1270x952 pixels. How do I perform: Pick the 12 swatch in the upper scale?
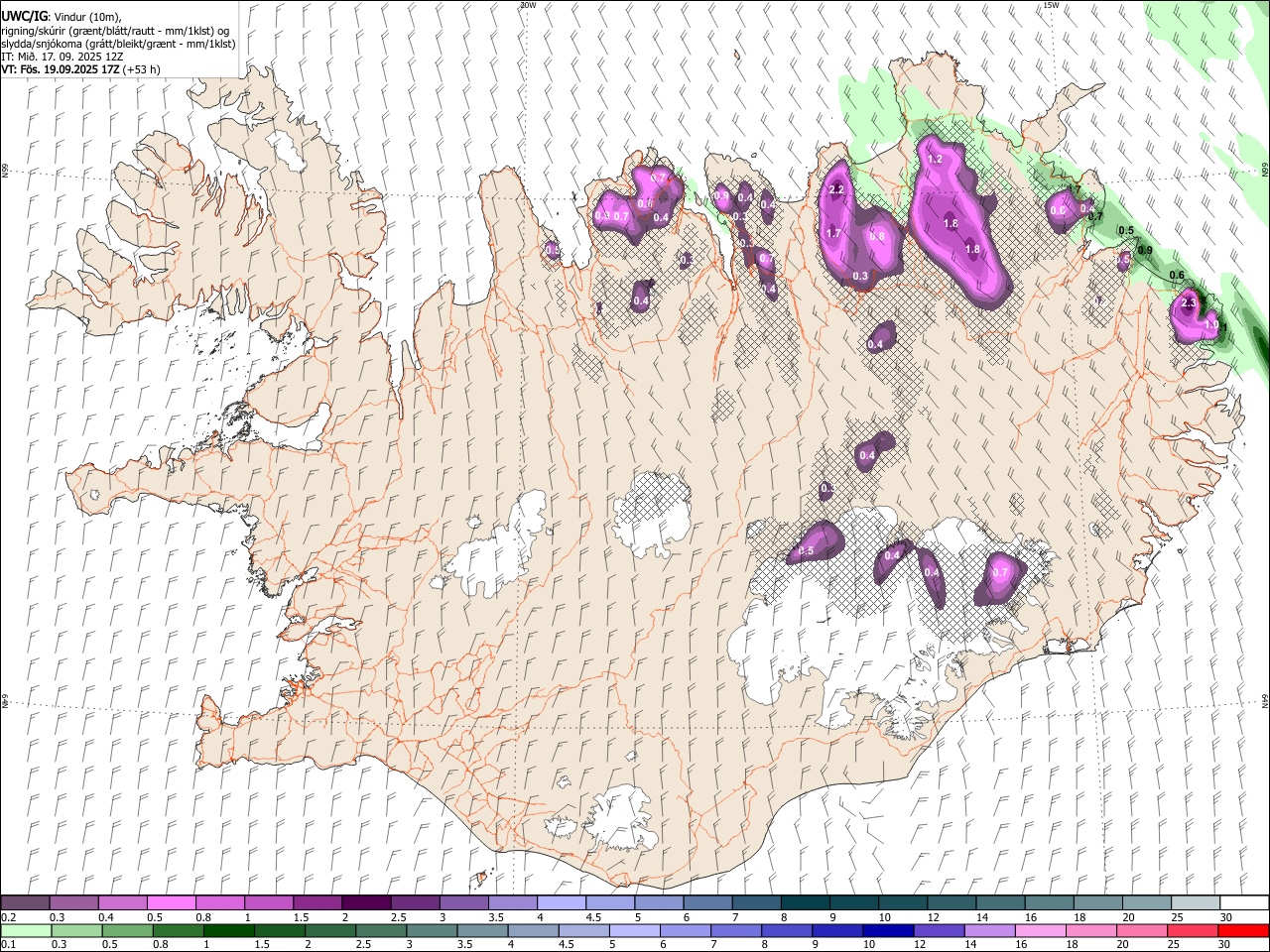(x=952, y=902)
